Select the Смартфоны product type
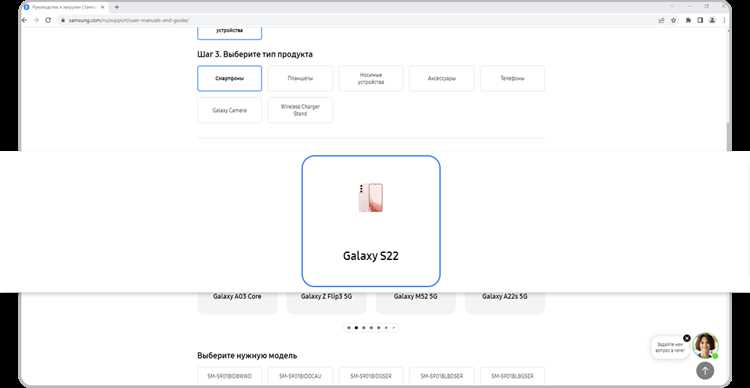Image resolution: width=750 pixels, height=388 pixels. point(230,78)
